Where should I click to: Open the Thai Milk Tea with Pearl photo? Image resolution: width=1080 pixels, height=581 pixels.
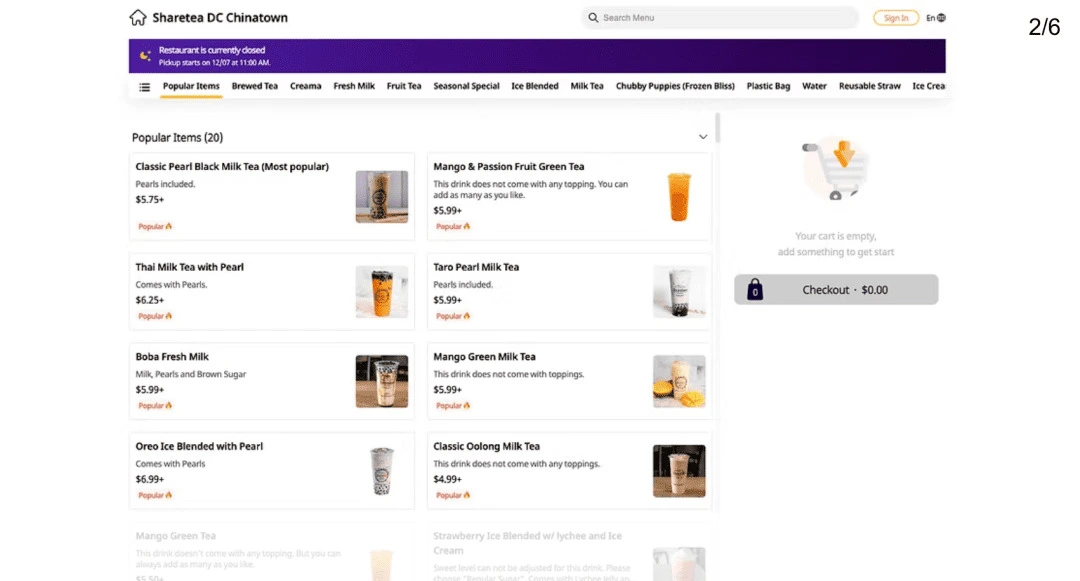(382, 292)
